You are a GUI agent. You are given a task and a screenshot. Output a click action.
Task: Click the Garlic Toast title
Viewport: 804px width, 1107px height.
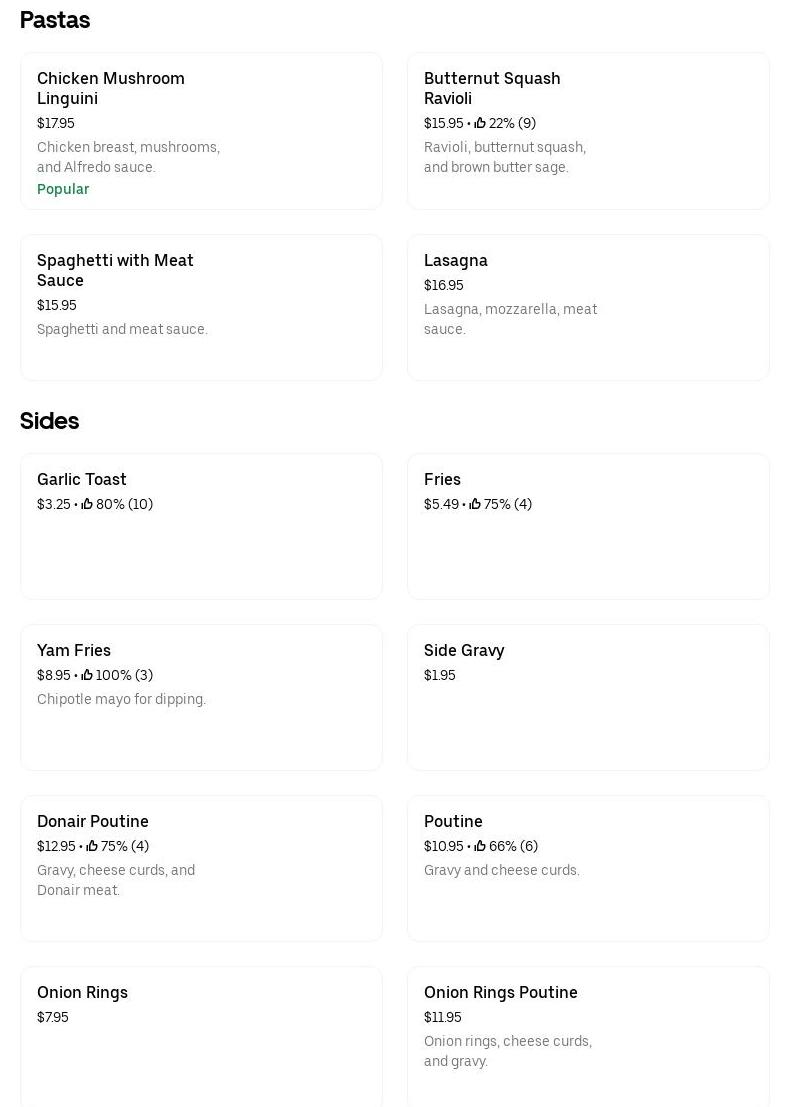coord(82,480)
